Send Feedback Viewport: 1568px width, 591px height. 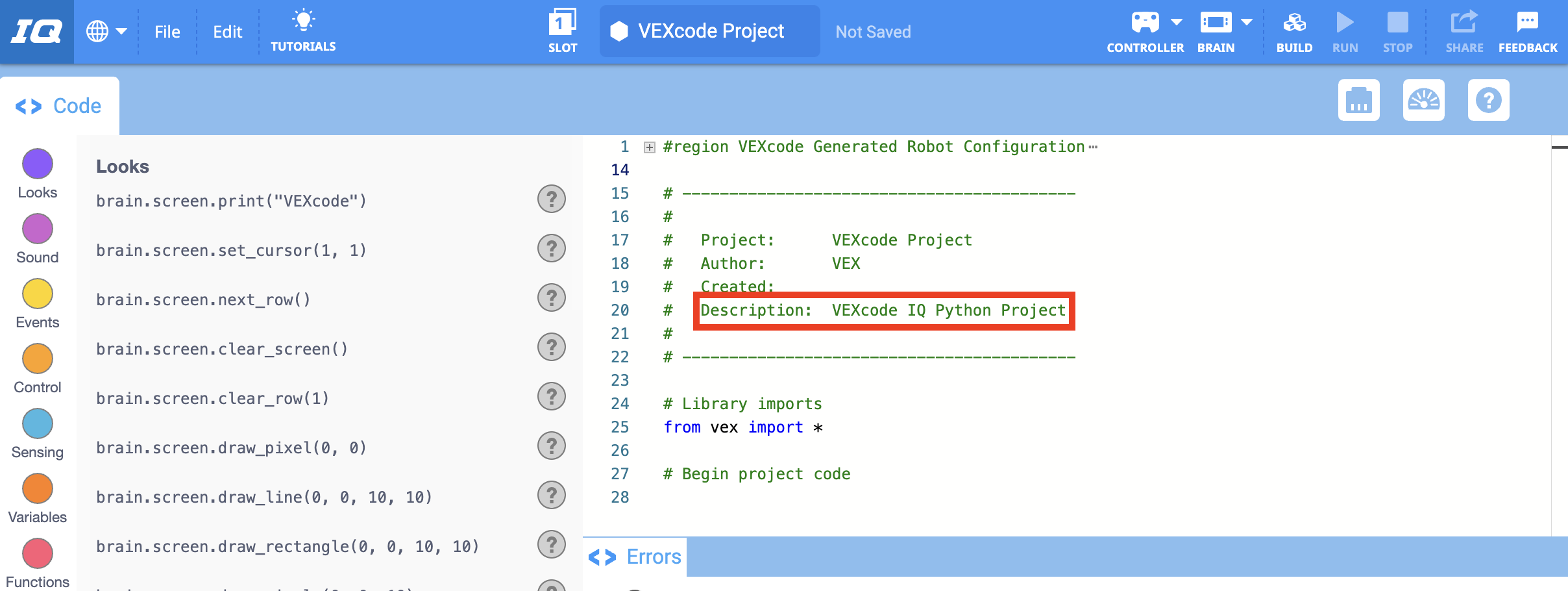1527,29
